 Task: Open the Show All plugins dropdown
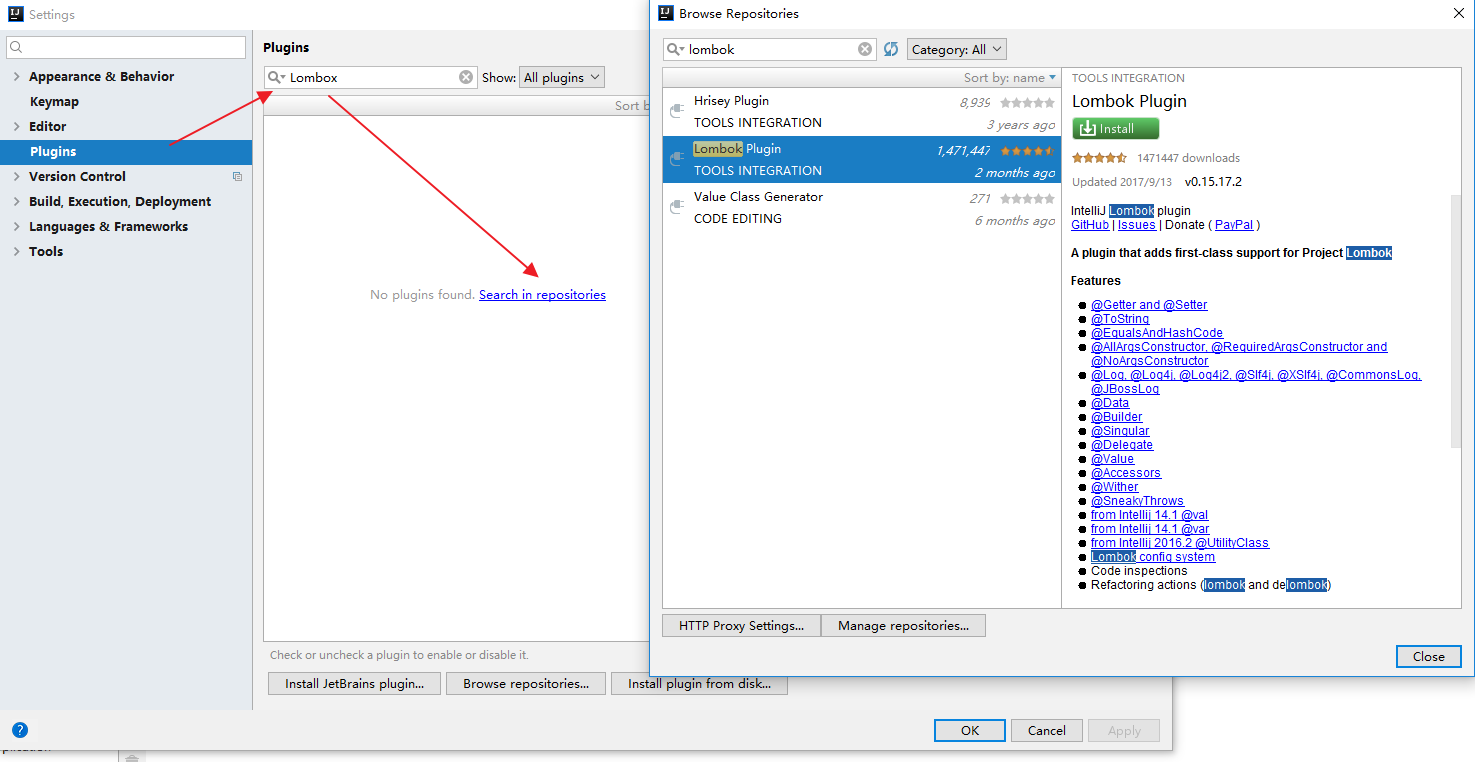click(562, 77)
